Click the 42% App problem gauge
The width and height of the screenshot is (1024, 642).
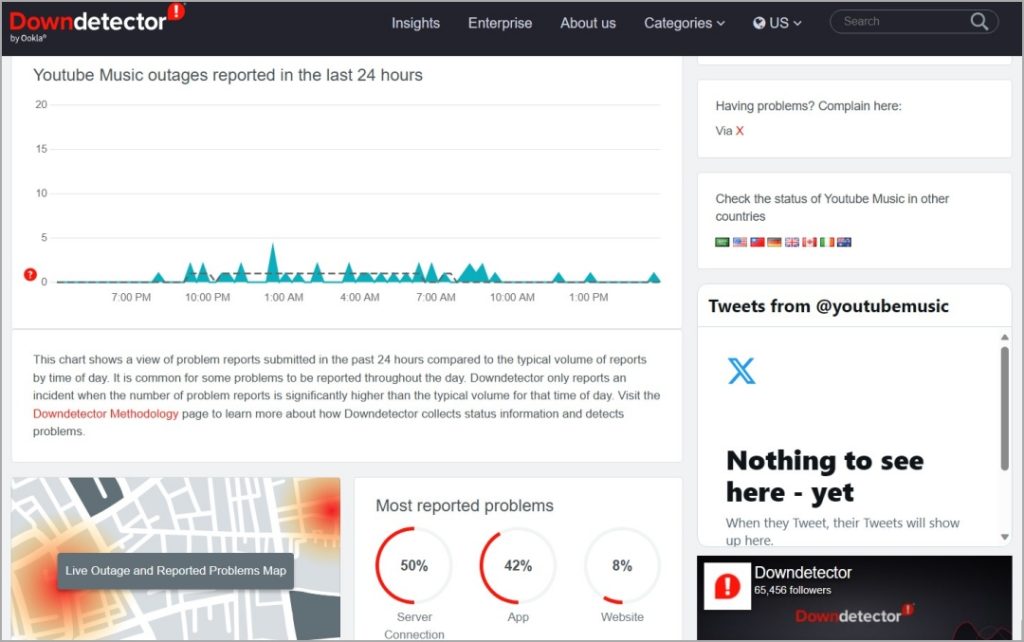coord(518,566)
